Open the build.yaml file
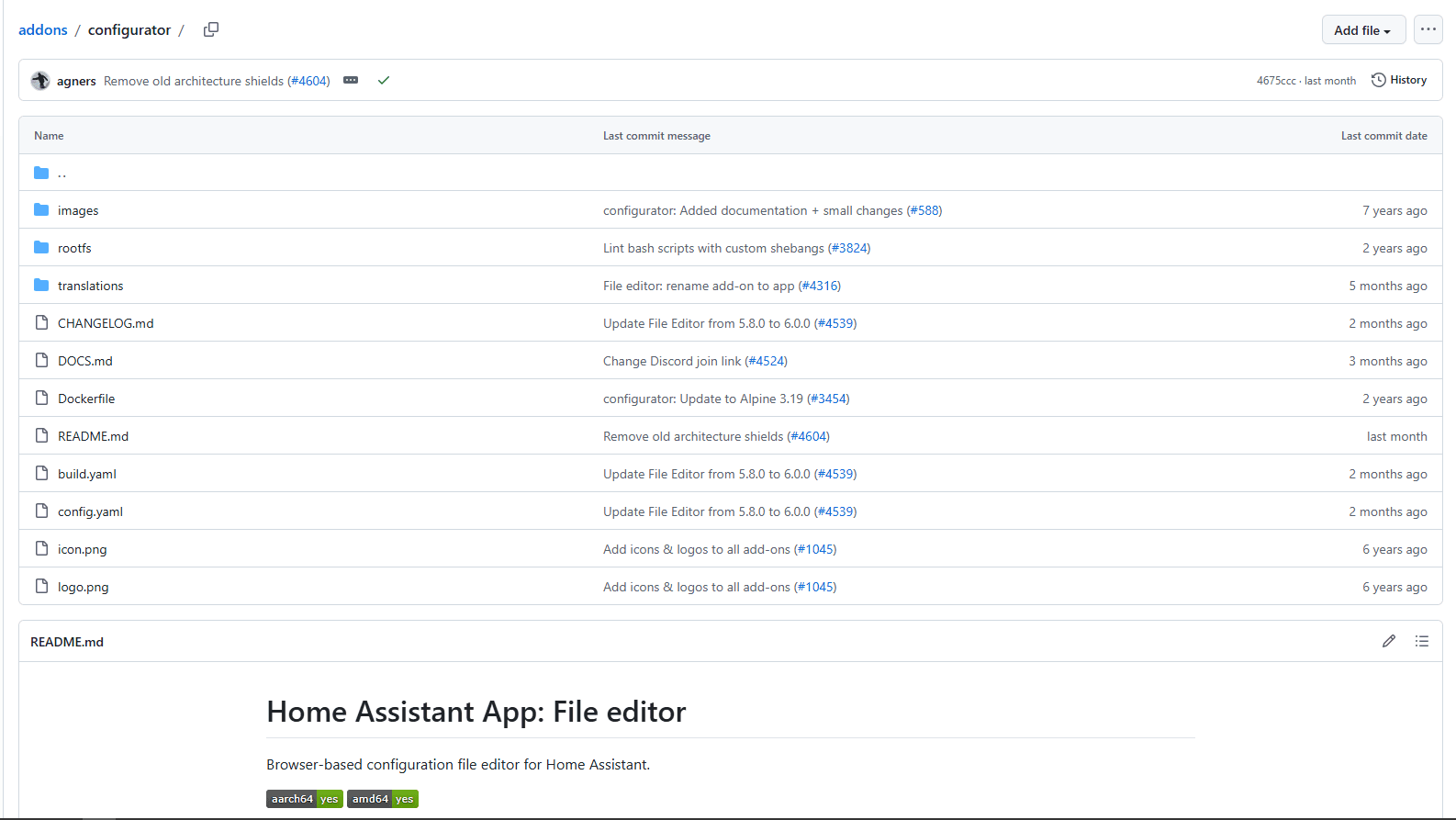Screen dimensions: 1456x820 (87, 475)
